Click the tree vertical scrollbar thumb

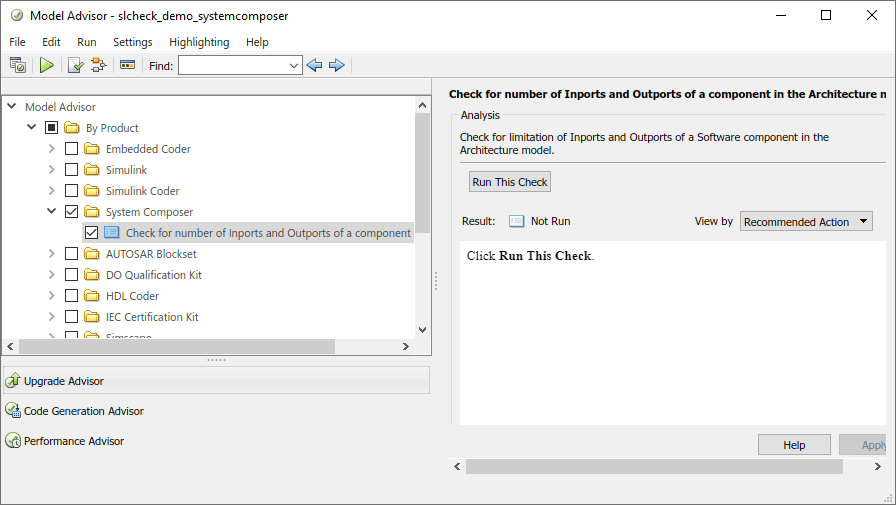tap(422, 173)
